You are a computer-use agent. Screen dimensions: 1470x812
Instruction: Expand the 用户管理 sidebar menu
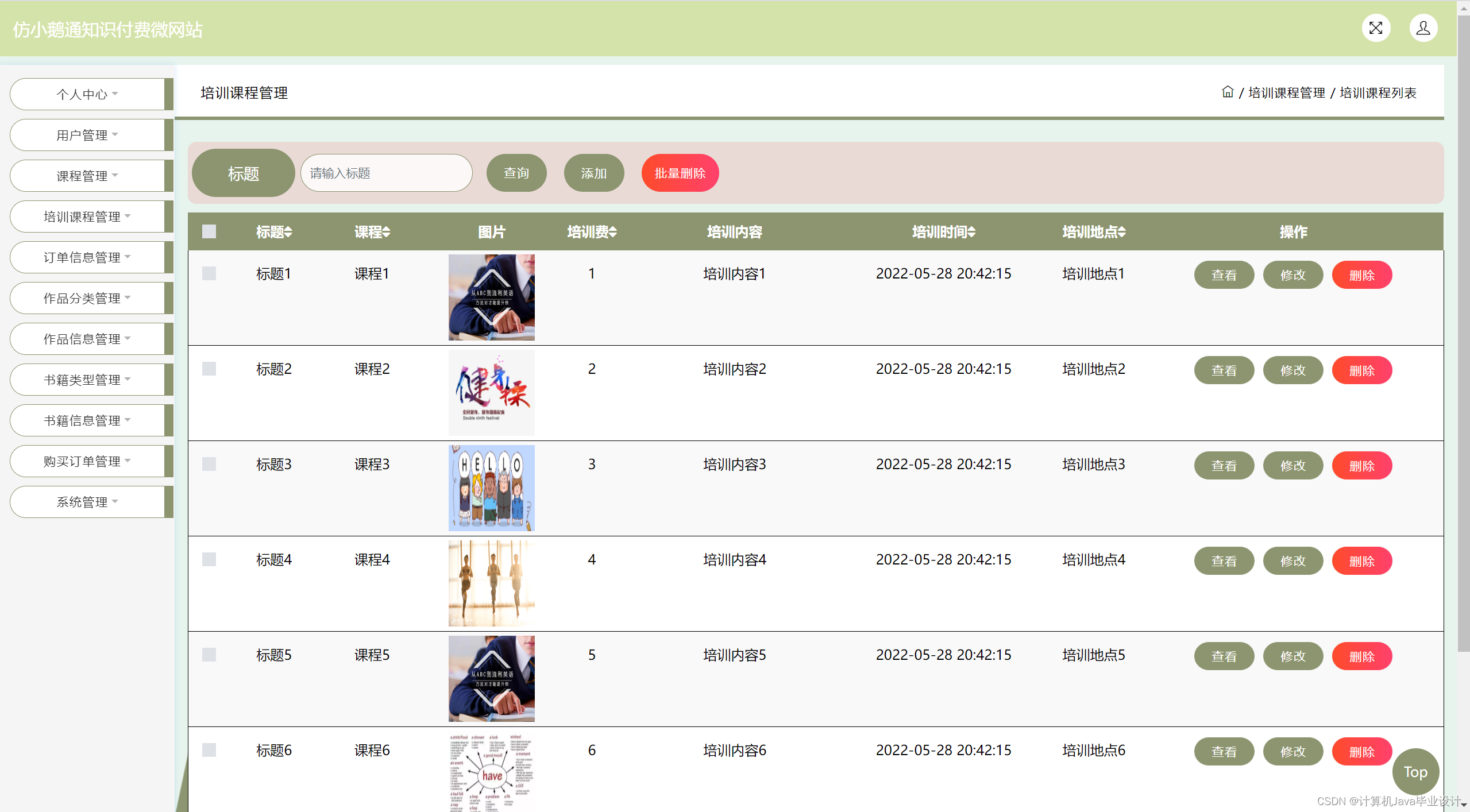coord(87,135)
